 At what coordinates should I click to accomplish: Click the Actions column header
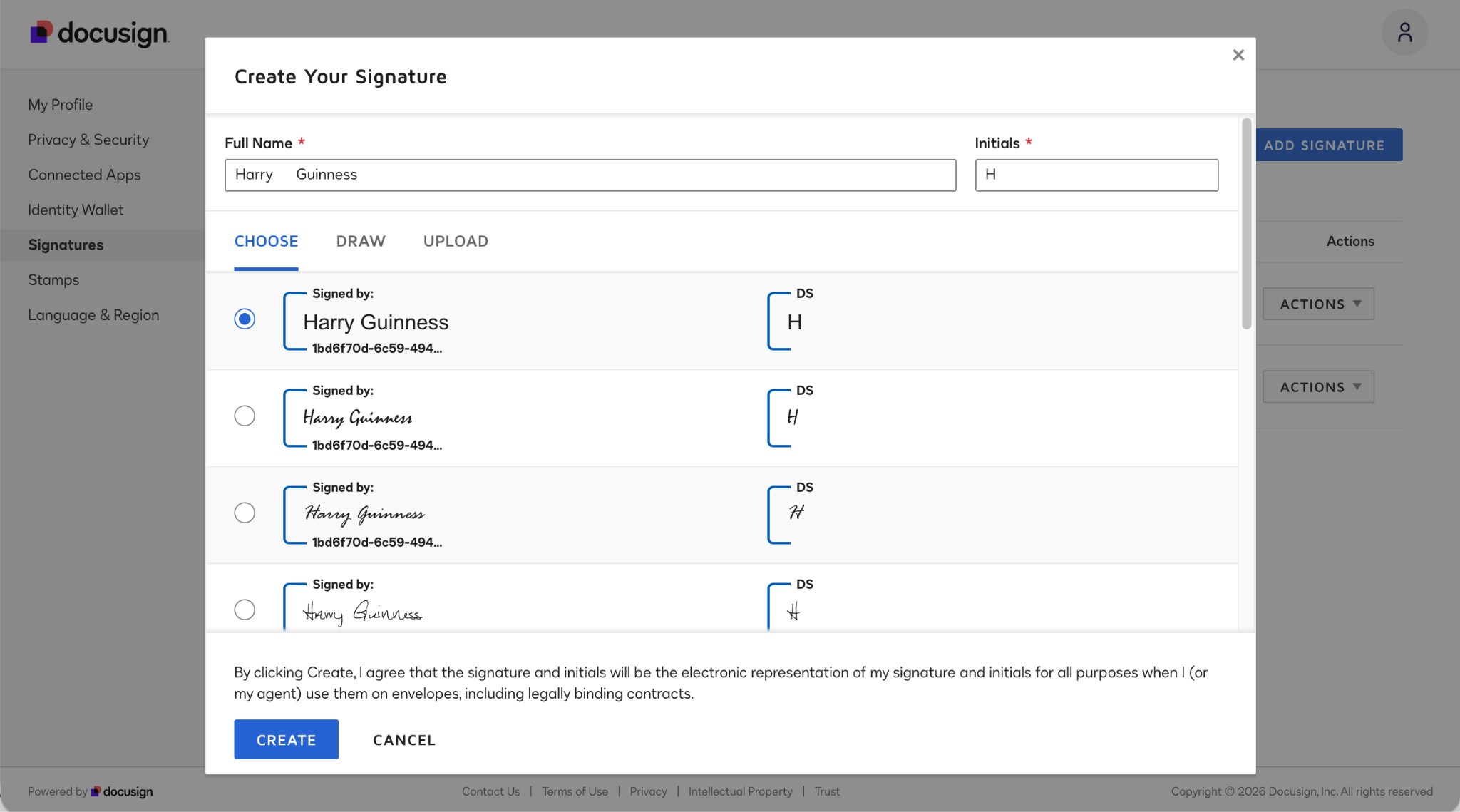[1350, 241]
